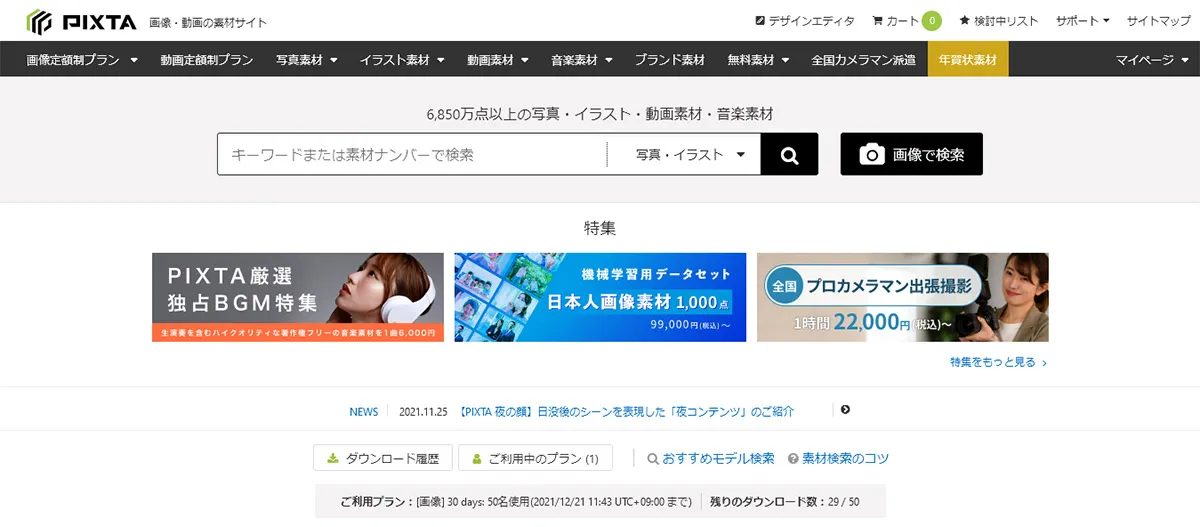Select the 動画定額制プラン menu item

[x=206, y=60]
